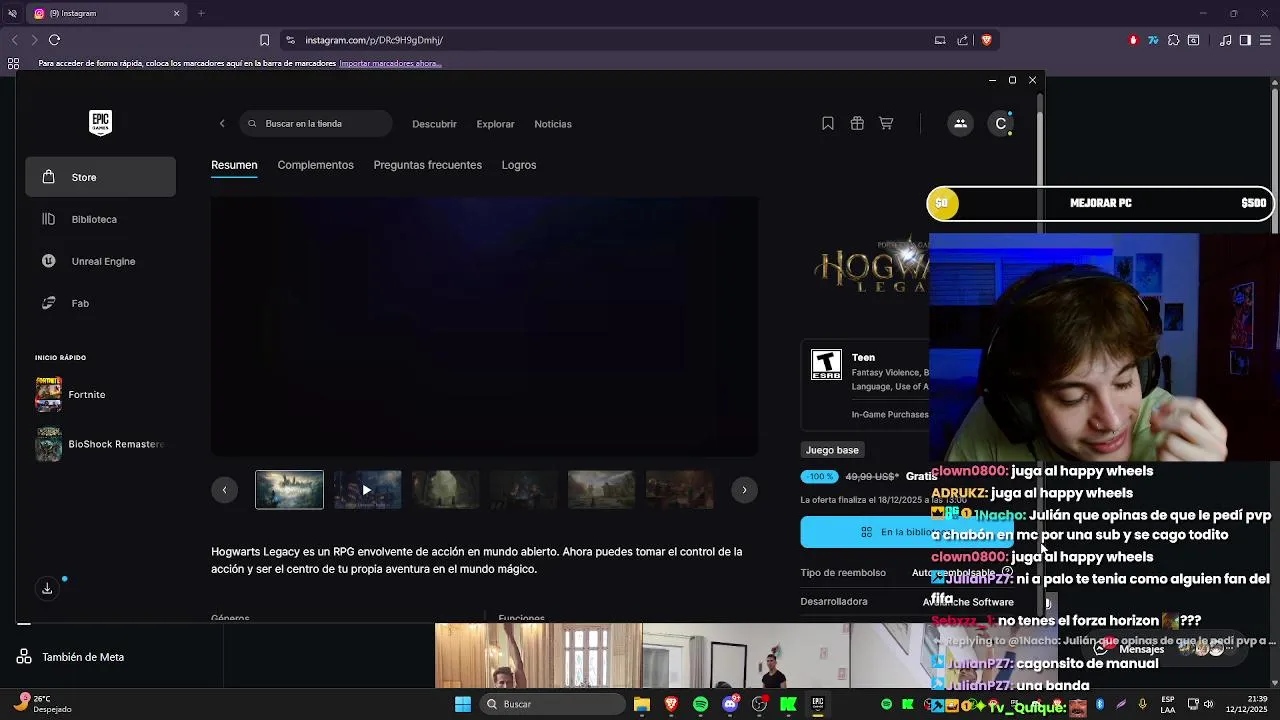Click the Autorreembolsable help question mark icon
Screen dimensions: 1280x720
pos(1007,572)
